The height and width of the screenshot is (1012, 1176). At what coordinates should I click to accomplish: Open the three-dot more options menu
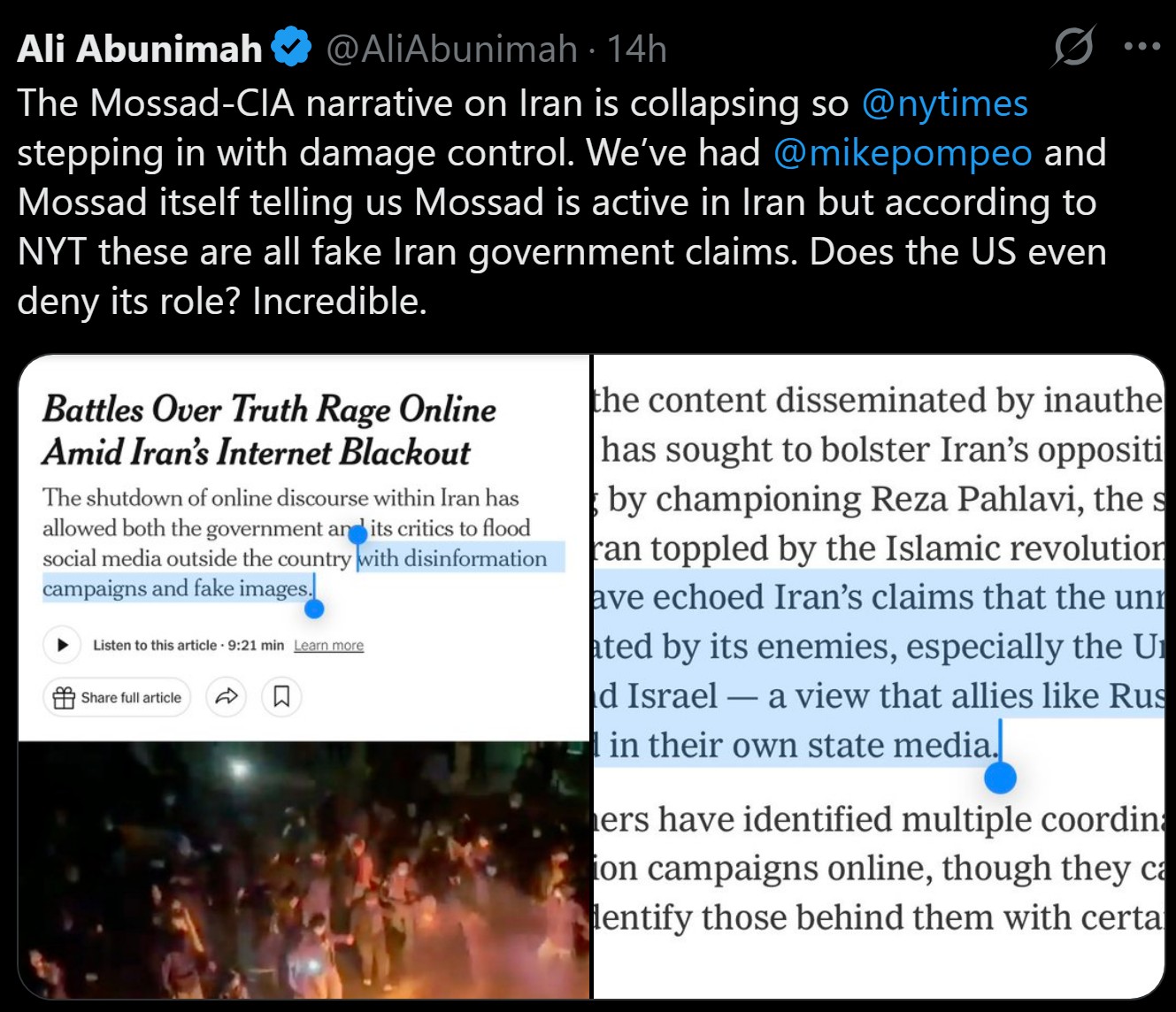(x=1141, y=47)
